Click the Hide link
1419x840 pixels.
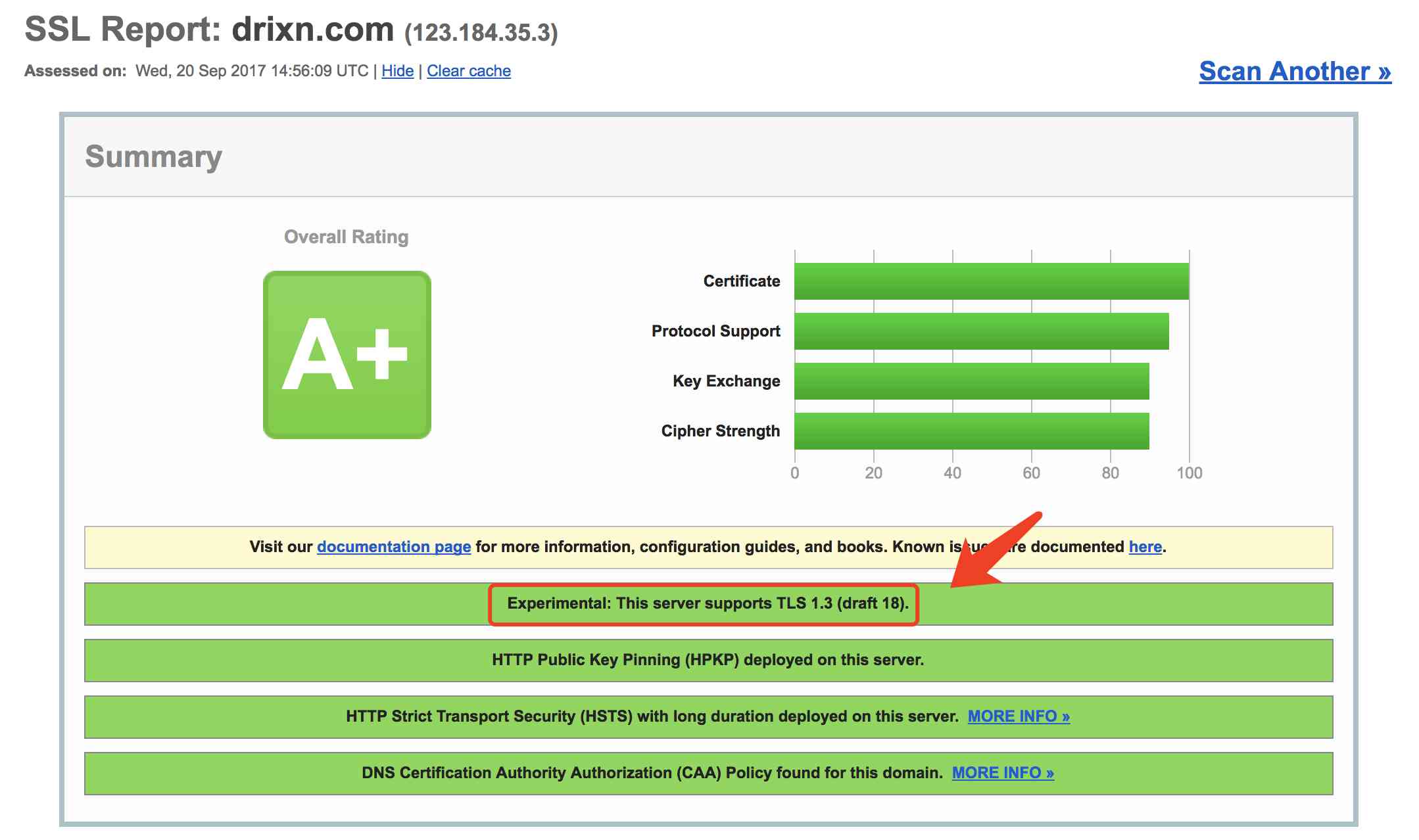coord(397,71)
